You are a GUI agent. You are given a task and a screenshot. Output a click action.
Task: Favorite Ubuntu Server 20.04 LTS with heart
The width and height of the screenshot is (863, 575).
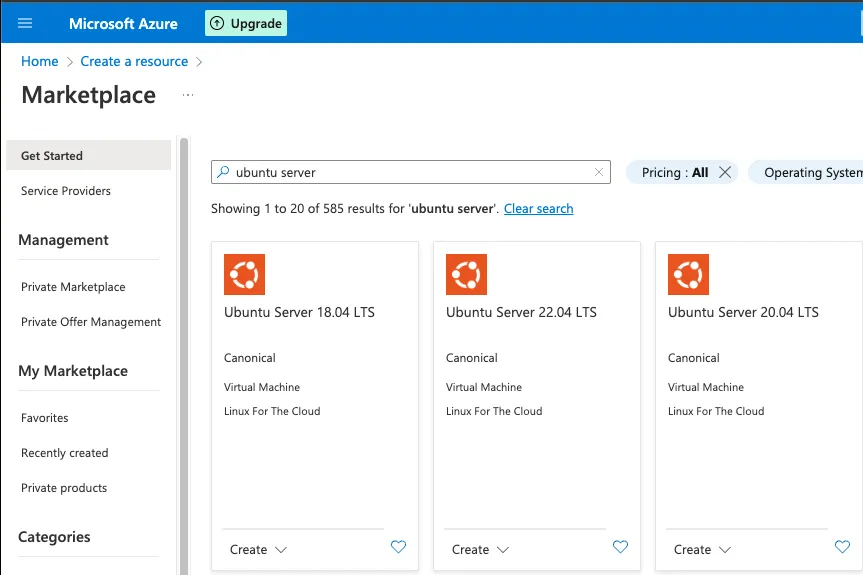(x=842, y=547)
